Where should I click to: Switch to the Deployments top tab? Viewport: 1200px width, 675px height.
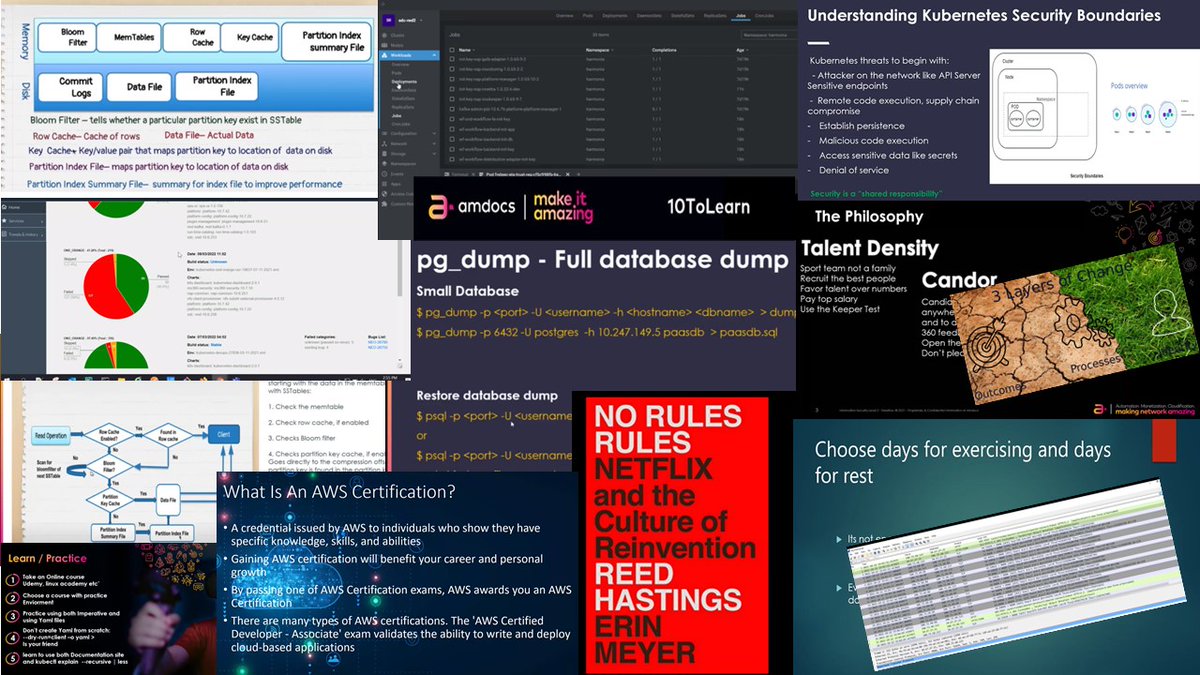click(x=615, y=16)
